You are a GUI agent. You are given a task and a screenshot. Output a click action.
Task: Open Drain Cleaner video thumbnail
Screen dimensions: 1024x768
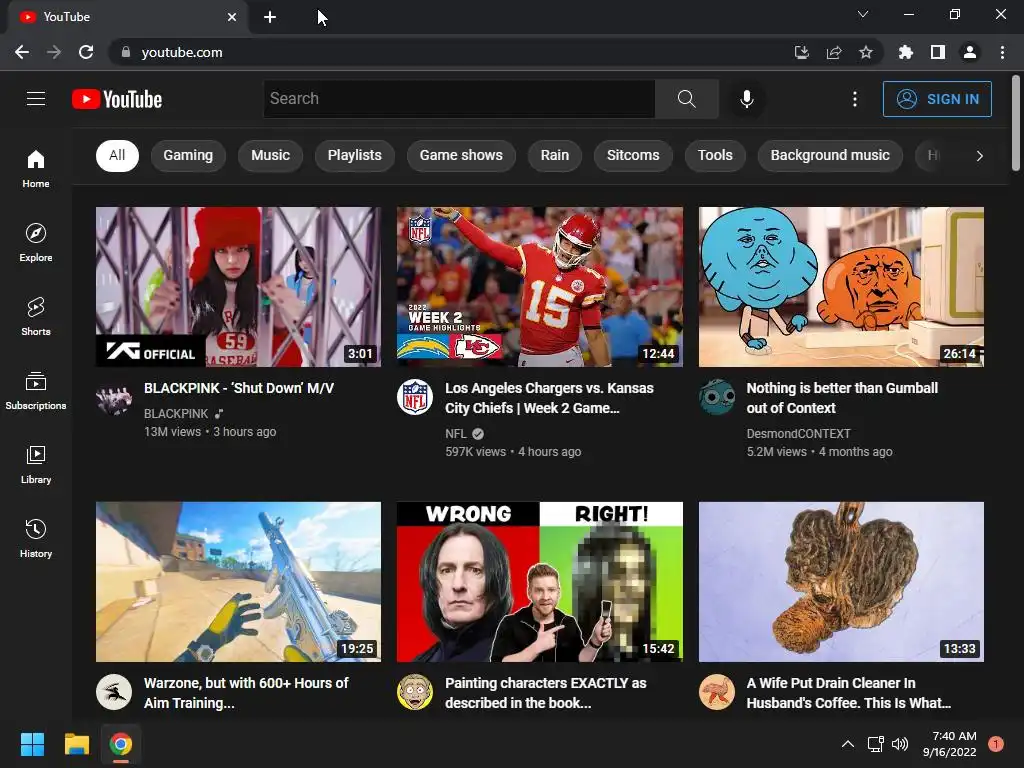tap(841, 582)
